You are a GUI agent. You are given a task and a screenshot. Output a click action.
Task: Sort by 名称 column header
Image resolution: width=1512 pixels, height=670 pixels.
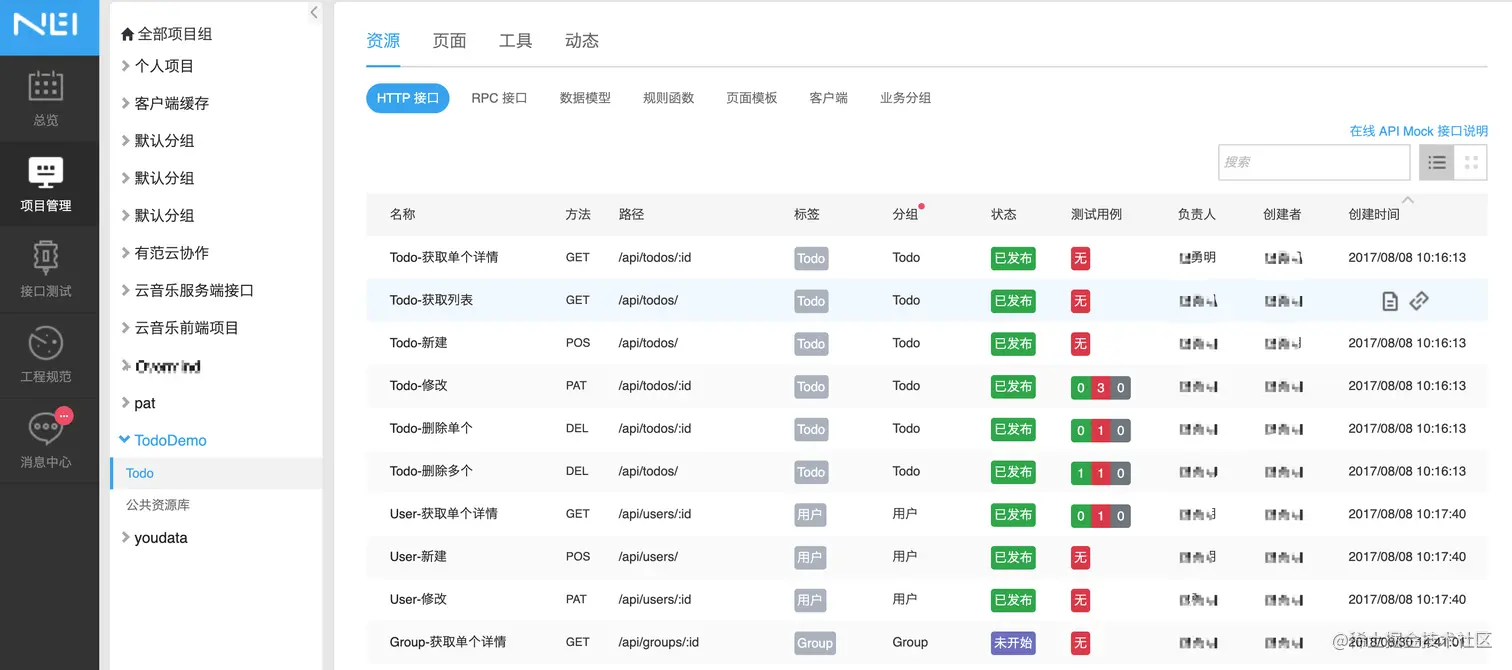click(402, 214)
